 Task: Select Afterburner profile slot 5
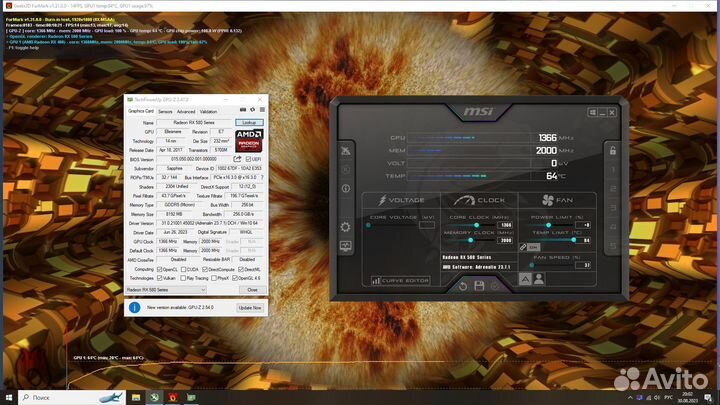point(613,246)
